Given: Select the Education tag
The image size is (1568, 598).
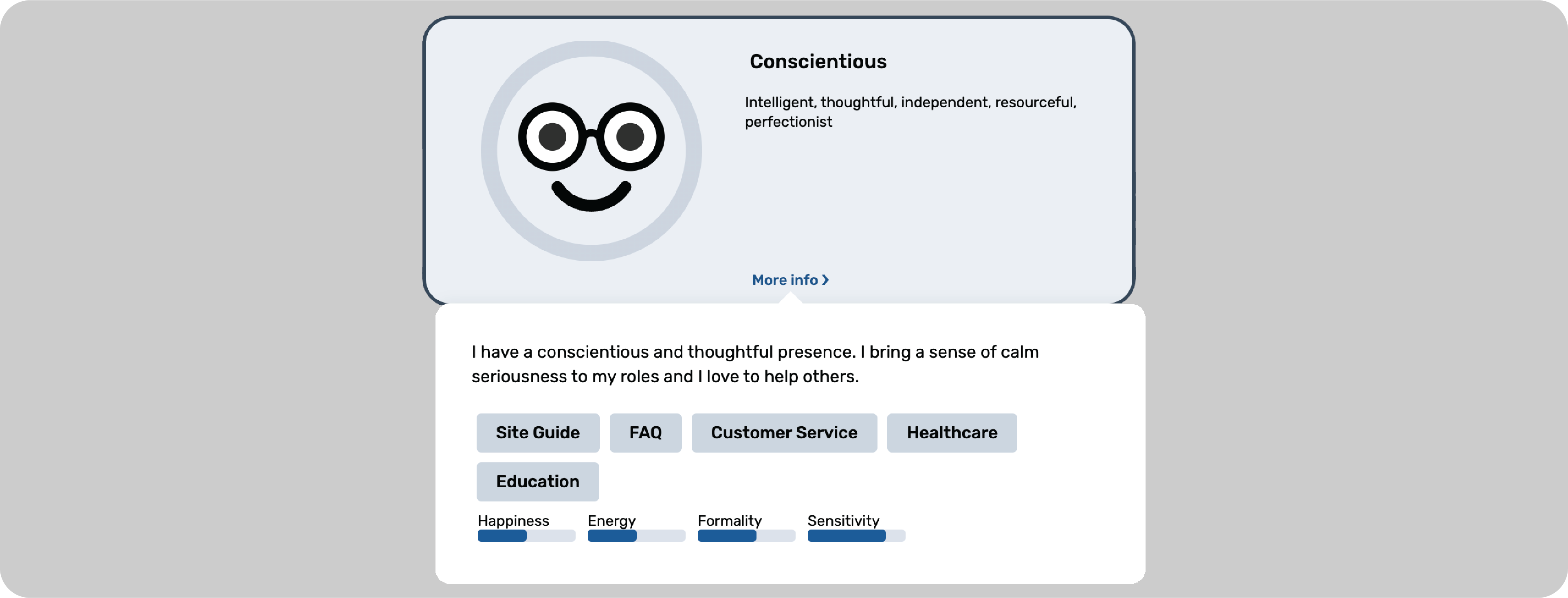Looking at the screenshot, I should (537, 481).
